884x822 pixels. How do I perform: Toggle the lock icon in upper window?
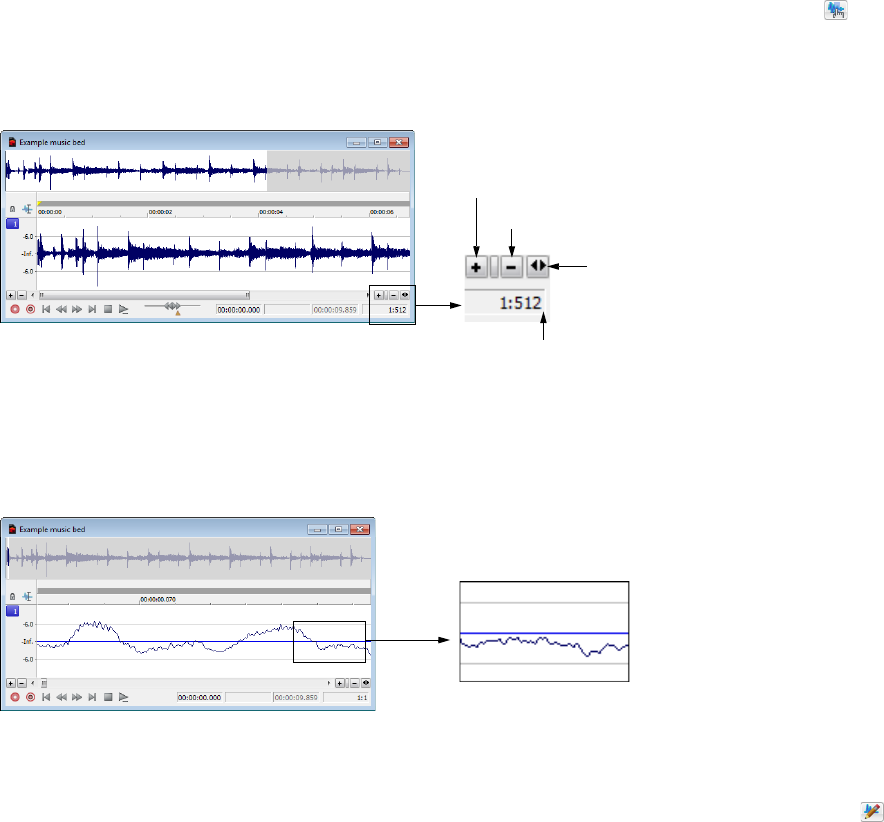tap(12, 209)
